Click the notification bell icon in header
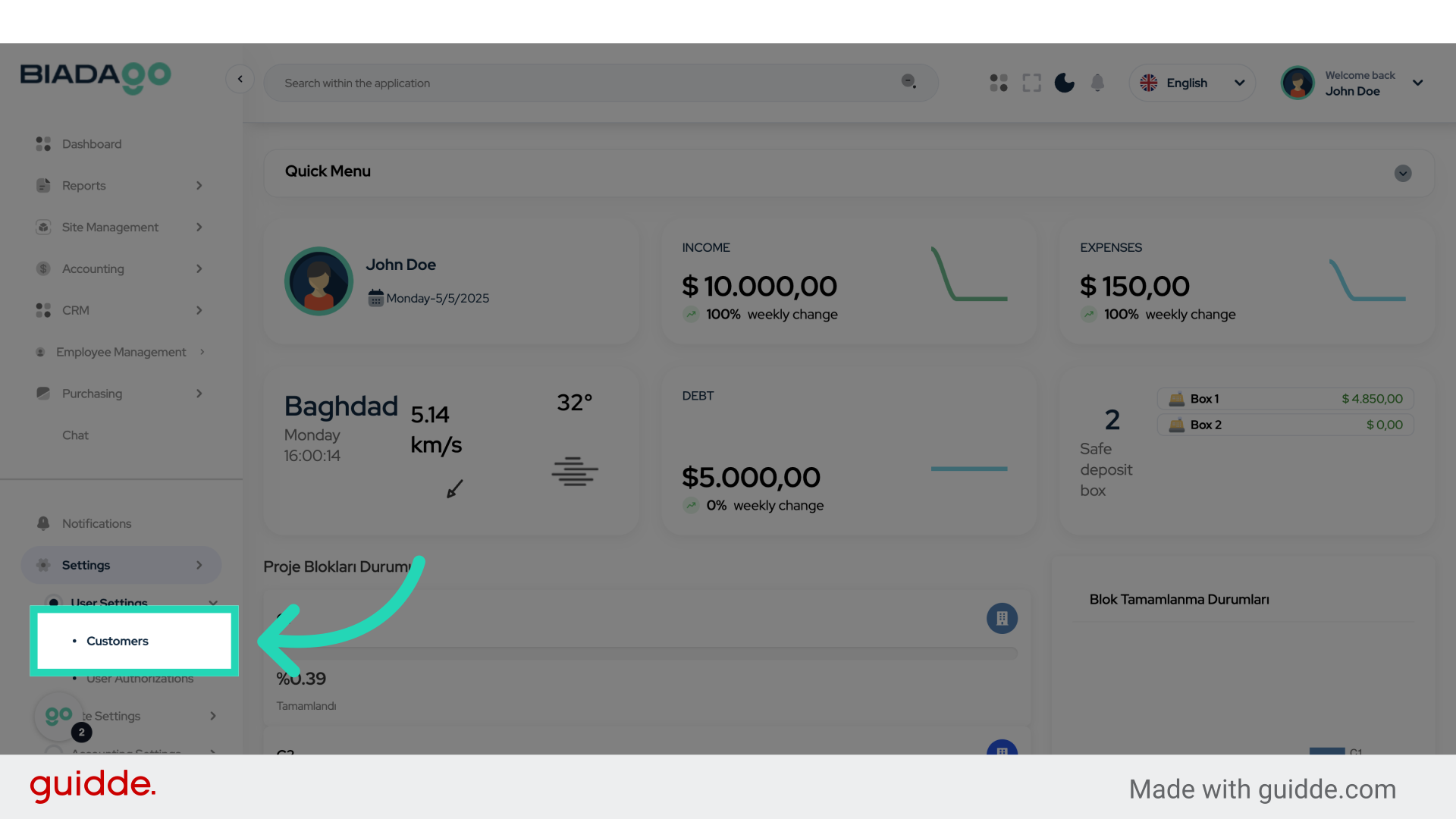This screenshot has height=819, width=1456. pyautogui.click(x=1097, y=83)
